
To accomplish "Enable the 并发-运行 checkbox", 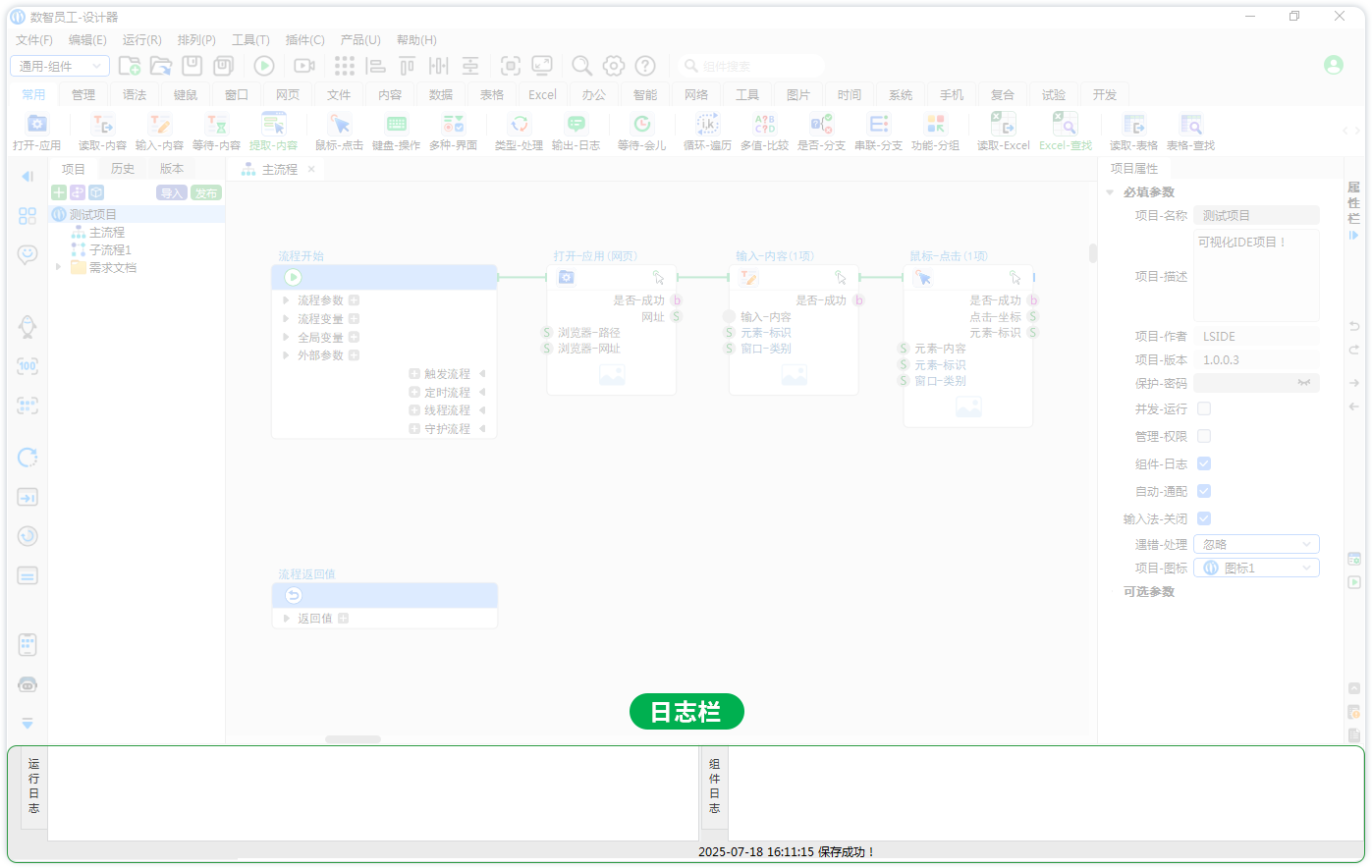I will tap(1204, 408).
